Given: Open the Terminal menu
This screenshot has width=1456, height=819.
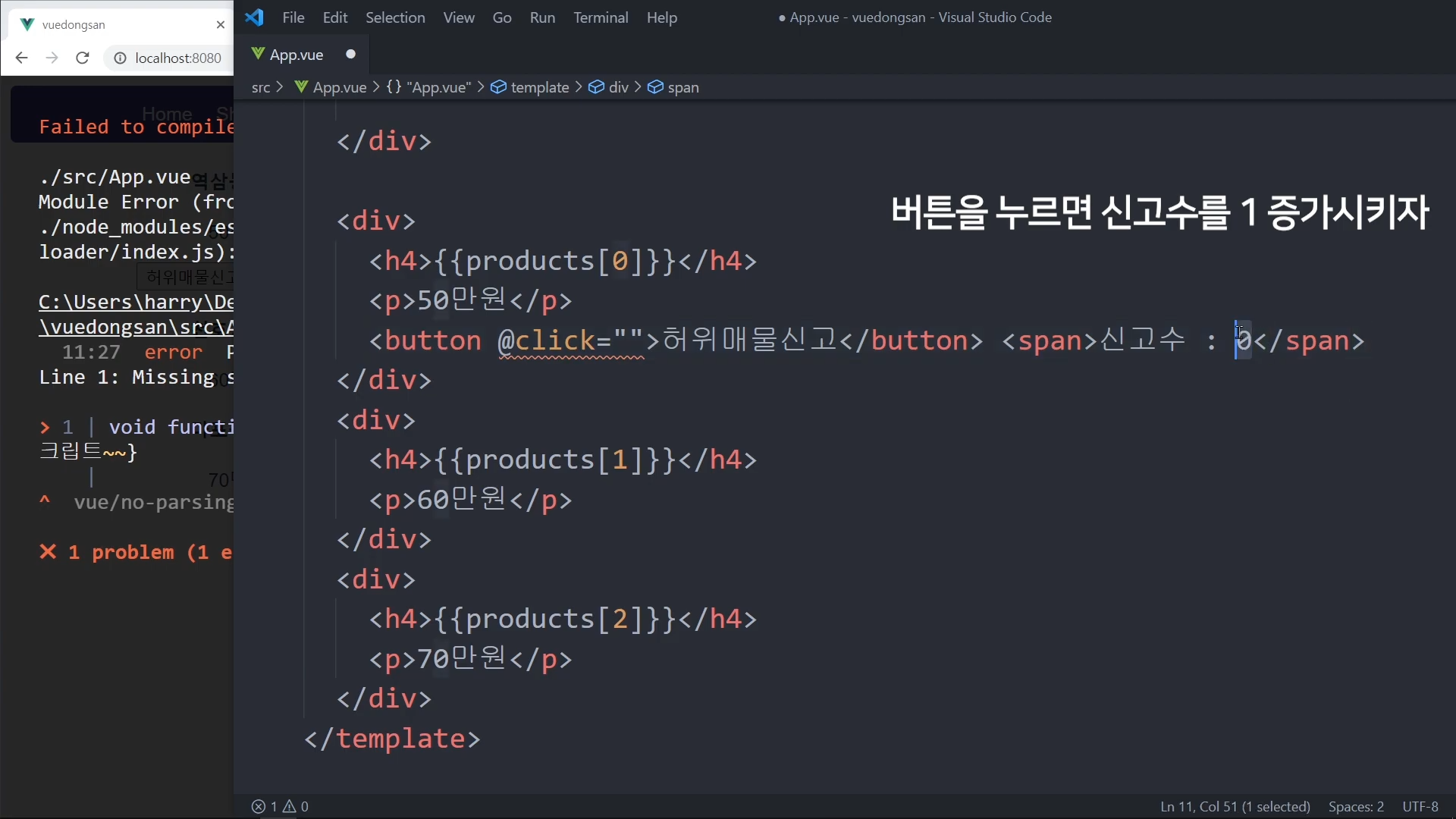Looking at the screenshot, I should click(600, 17).
